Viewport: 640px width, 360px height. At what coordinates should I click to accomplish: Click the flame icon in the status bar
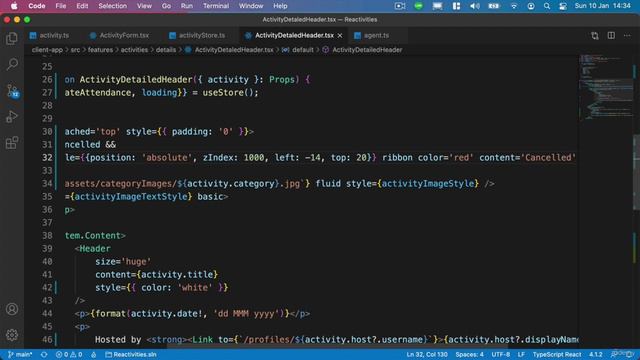click(x=93, y=354)
